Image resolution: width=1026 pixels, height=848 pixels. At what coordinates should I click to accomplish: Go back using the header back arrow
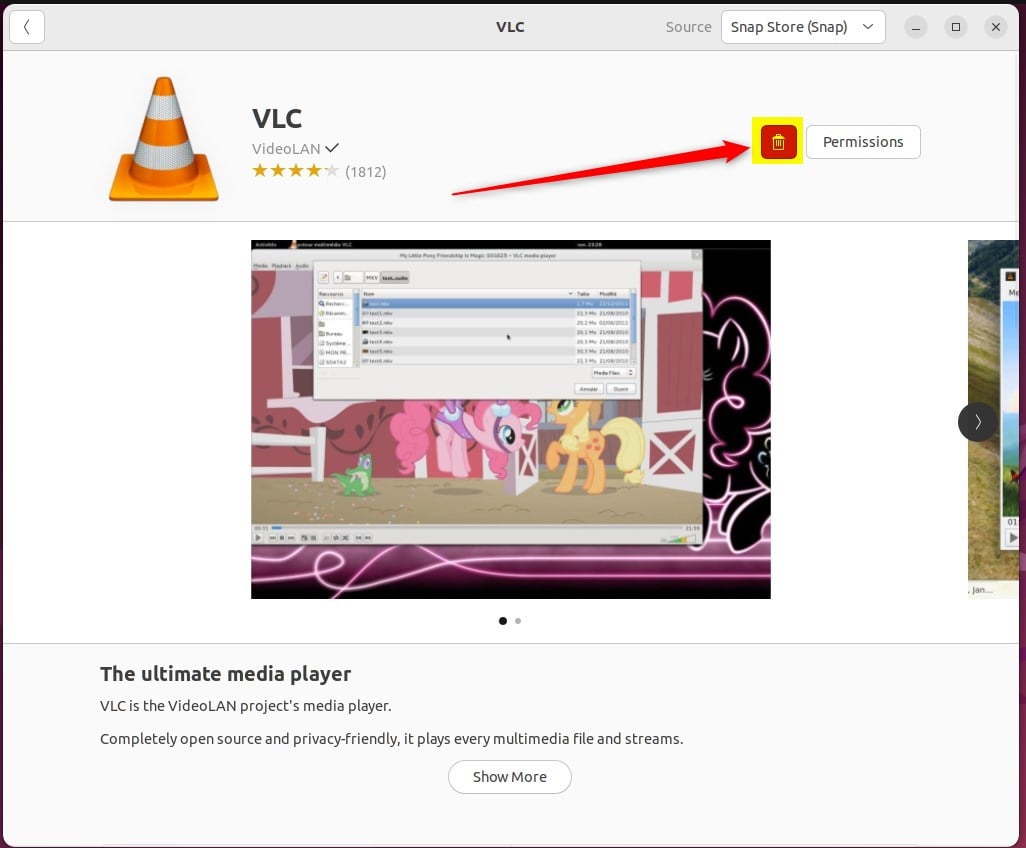(x=27, y=27)
